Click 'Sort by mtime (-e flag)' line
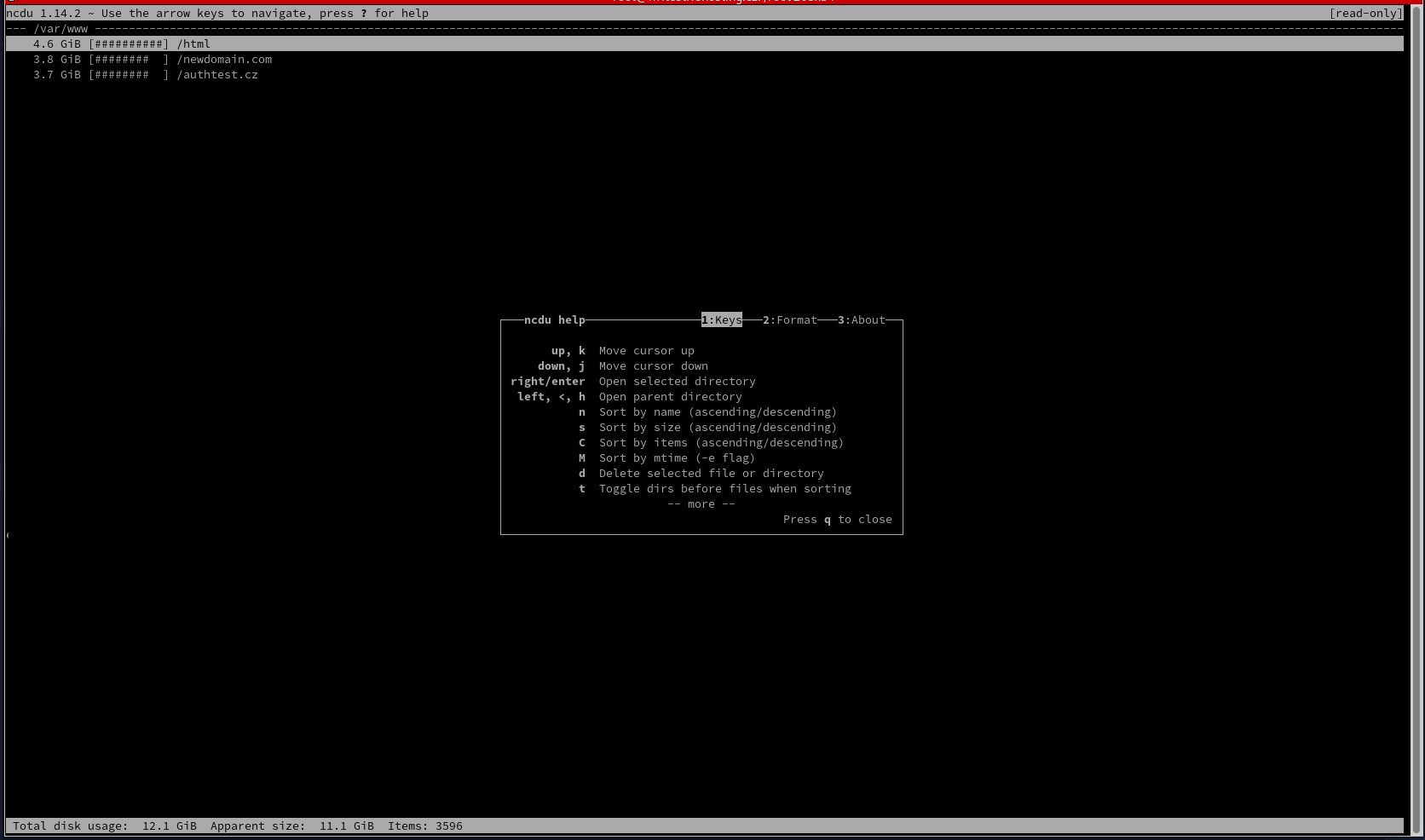The width and height of the screenshot is (1425, 840). click(678, 457)
